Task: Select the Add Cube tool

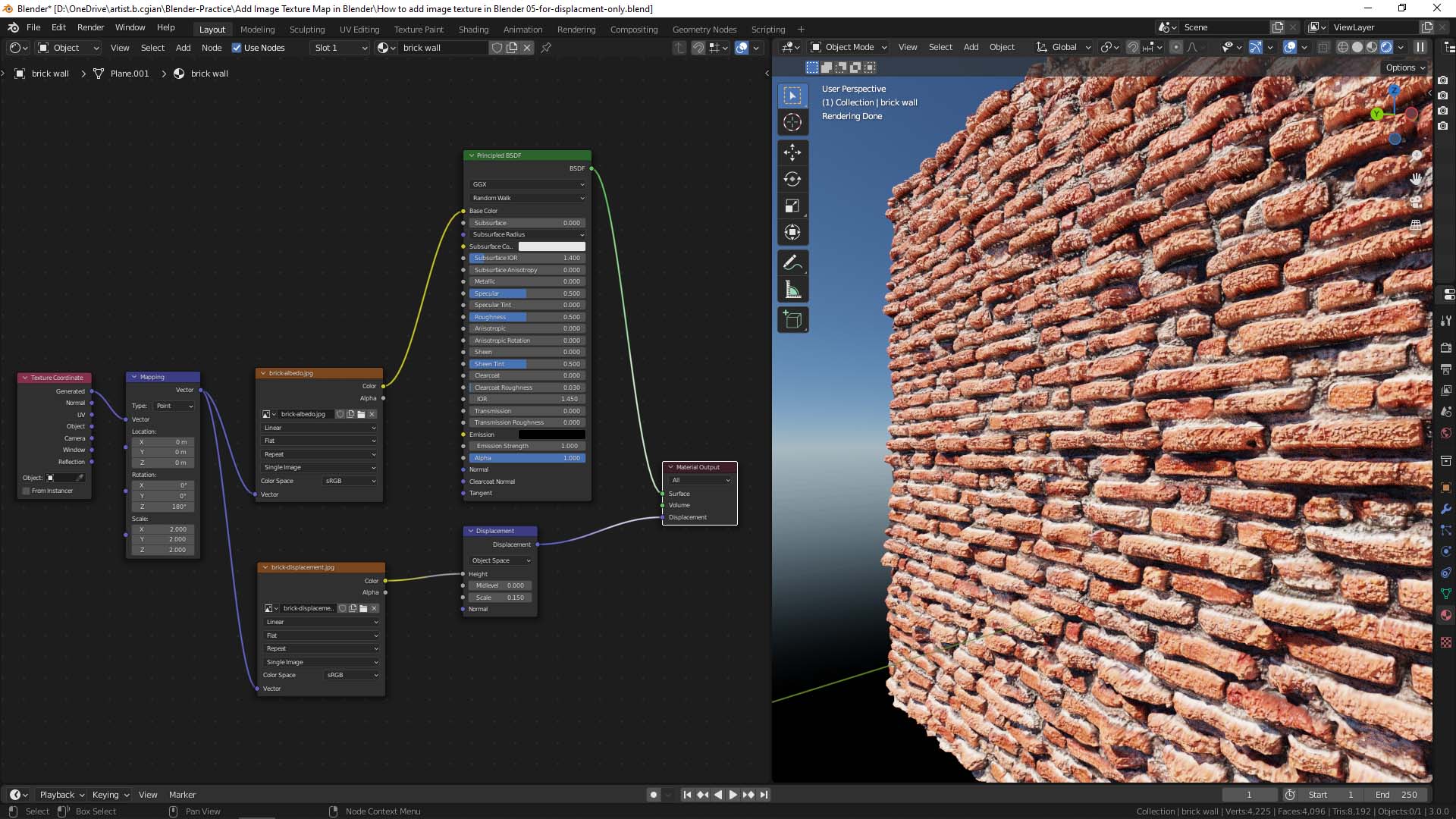Action: click(792, 320)
